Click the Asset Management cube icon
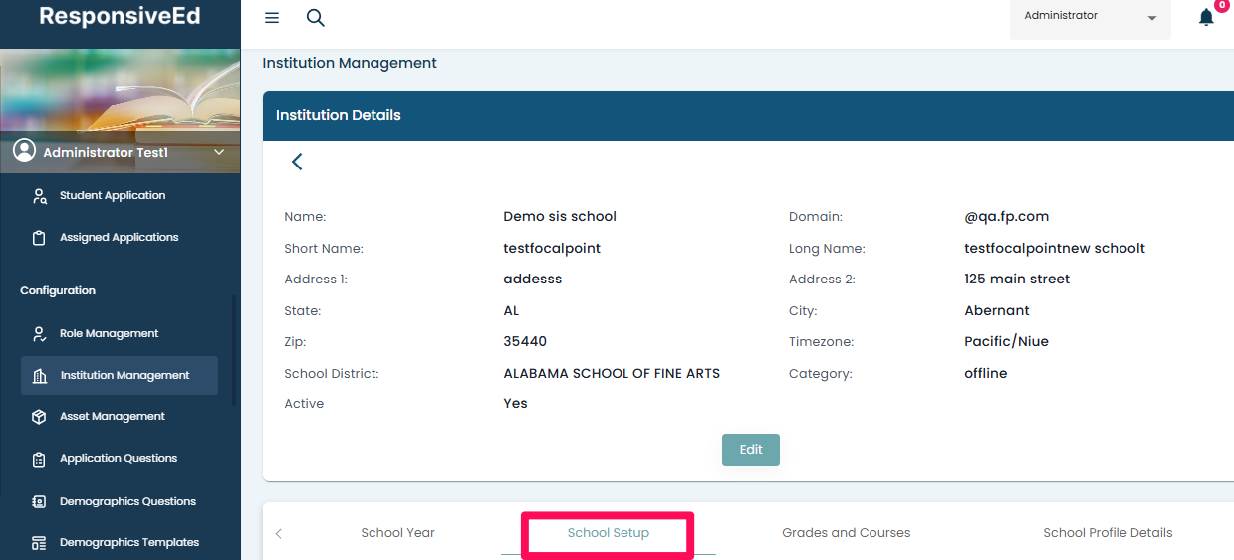1234x560 pixels. coord(40,417)
